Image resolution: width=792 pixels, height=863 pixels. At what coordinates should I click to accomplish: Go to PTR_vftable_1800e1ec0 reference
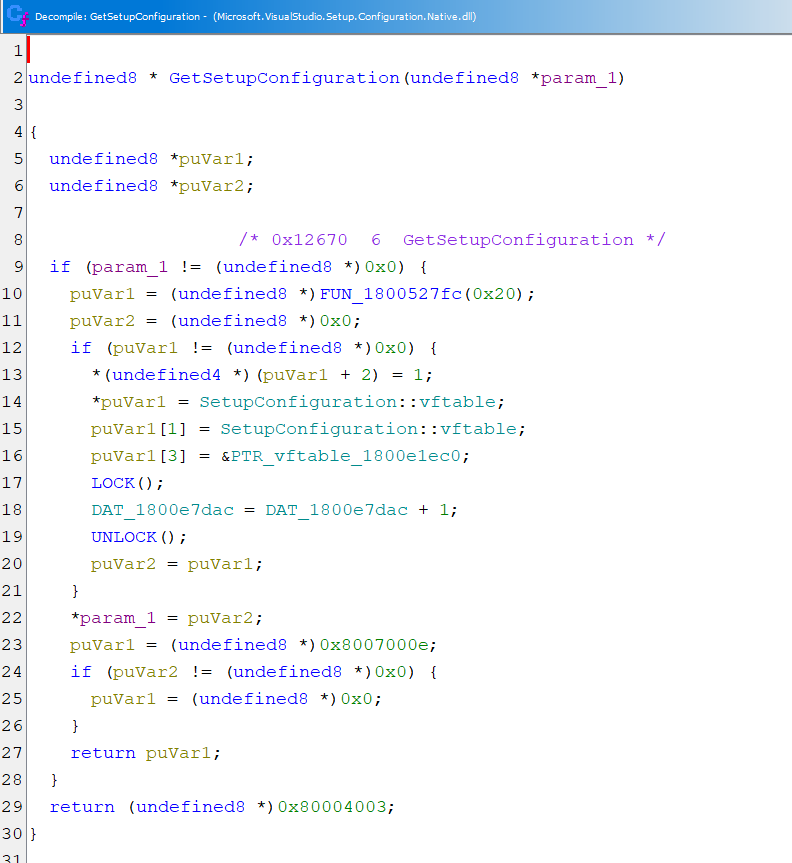pos(346,456)
